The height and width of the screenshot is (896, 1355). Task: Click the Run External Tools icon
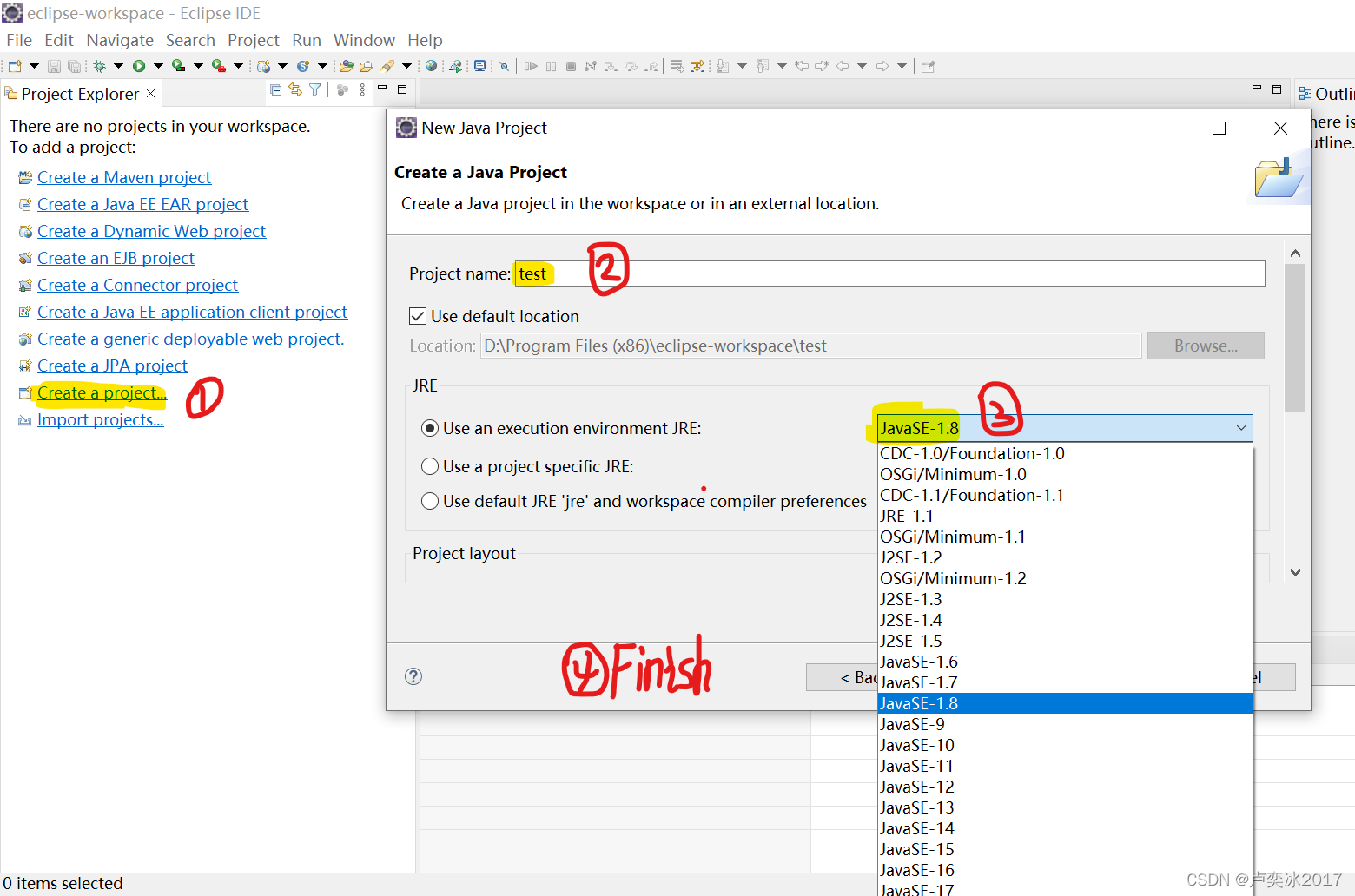218,66
